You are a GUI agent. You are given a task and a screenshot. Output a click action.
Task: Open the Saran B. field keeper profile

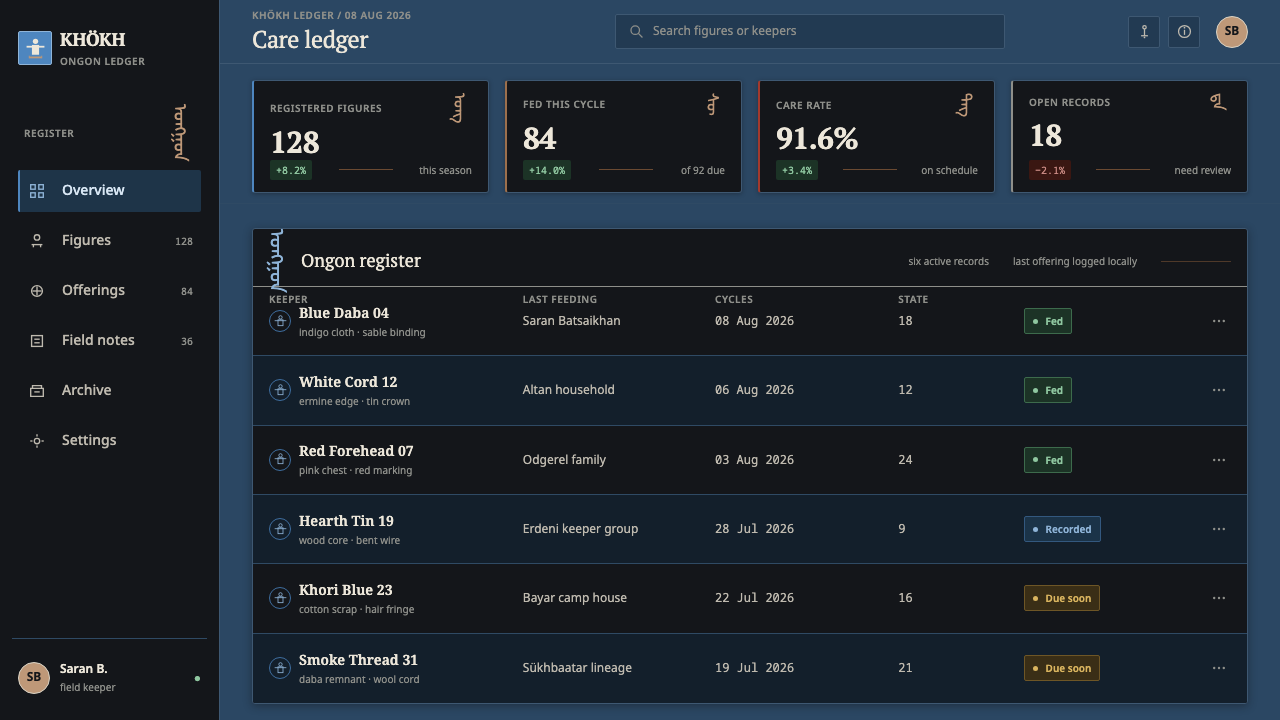(x=109, y=678)
